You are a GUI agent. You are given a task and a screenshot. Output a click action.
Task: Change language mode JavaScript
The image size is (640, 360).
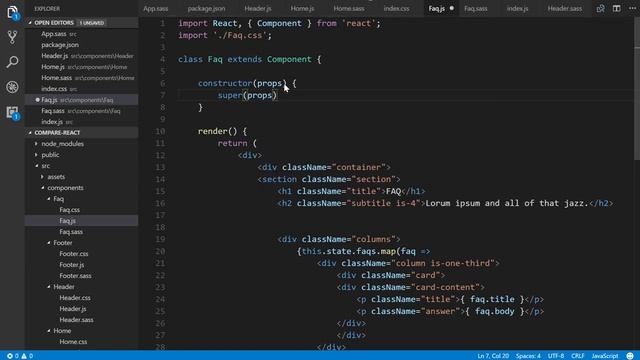605,356
